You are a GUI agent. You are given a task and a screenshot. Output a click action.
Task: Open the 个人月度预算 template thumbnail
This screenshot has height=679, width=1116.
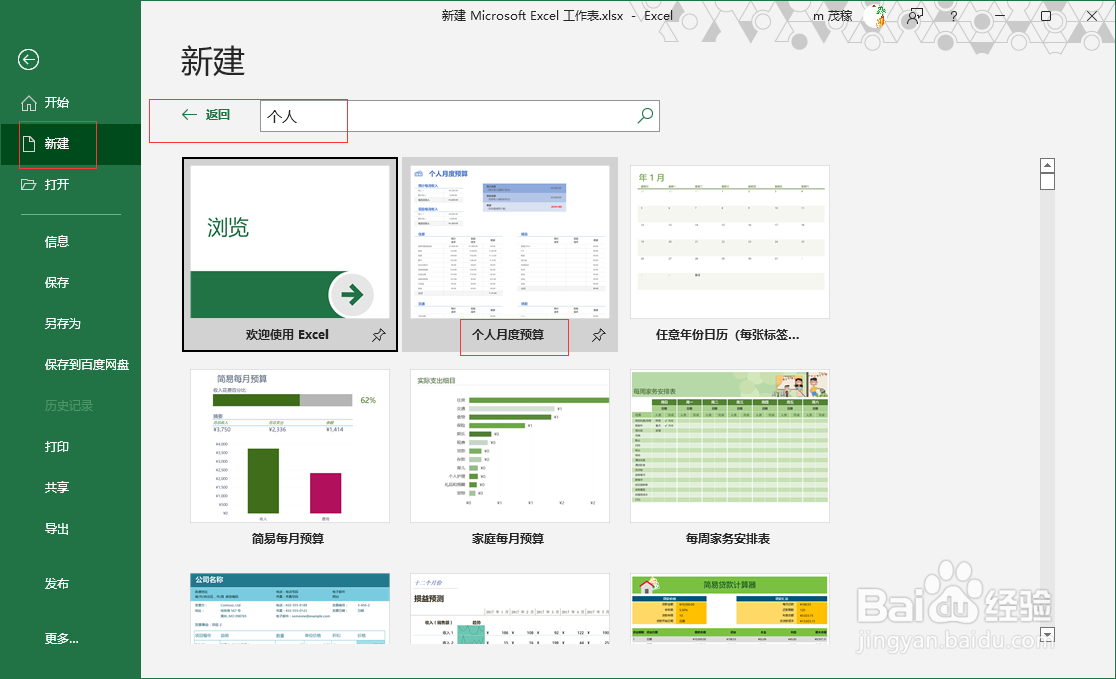[510, 242]
